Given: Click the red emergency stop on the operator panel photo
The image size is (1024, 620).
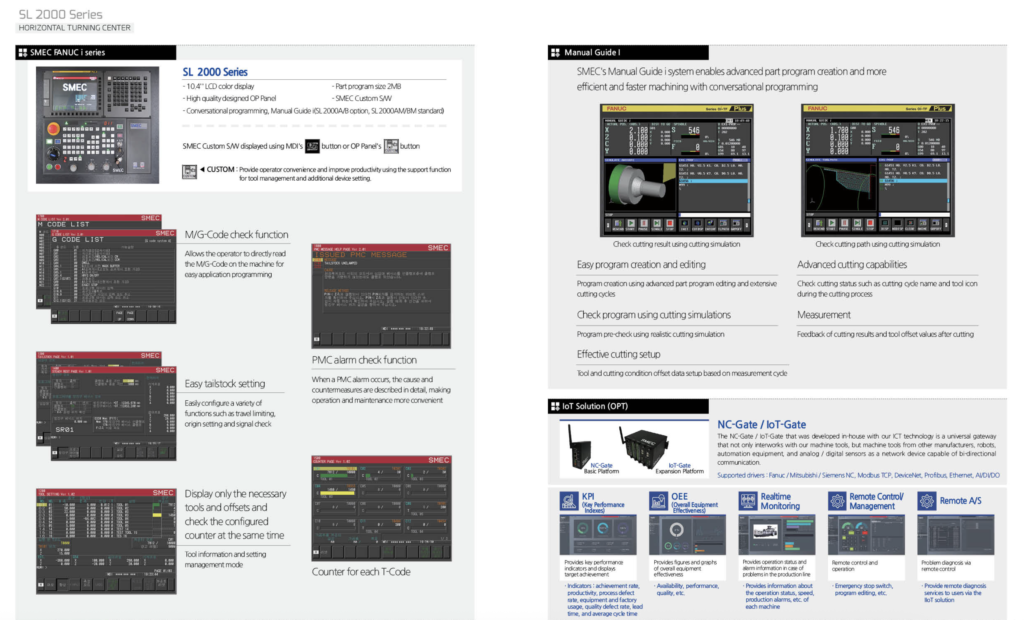Looking at the screenshot, I should pyautogui.click(x=54, y=129).
